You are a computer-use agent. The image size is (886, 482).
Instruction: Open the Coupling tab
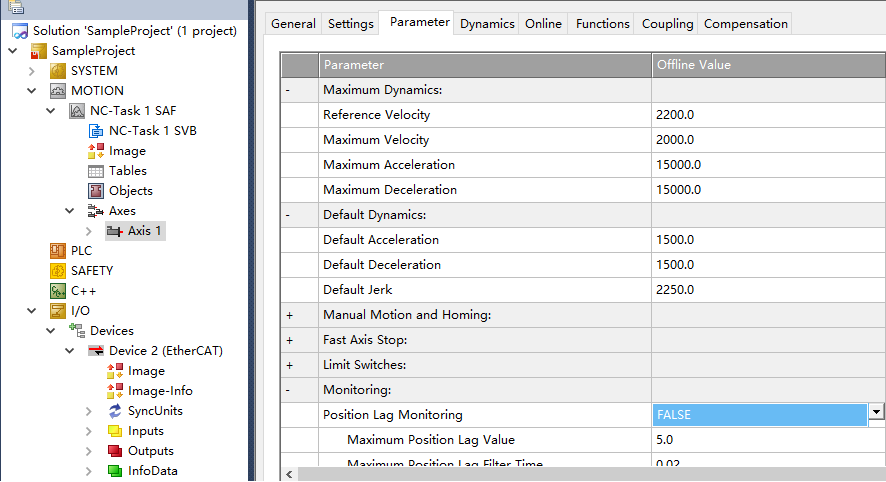pos(667,23)
